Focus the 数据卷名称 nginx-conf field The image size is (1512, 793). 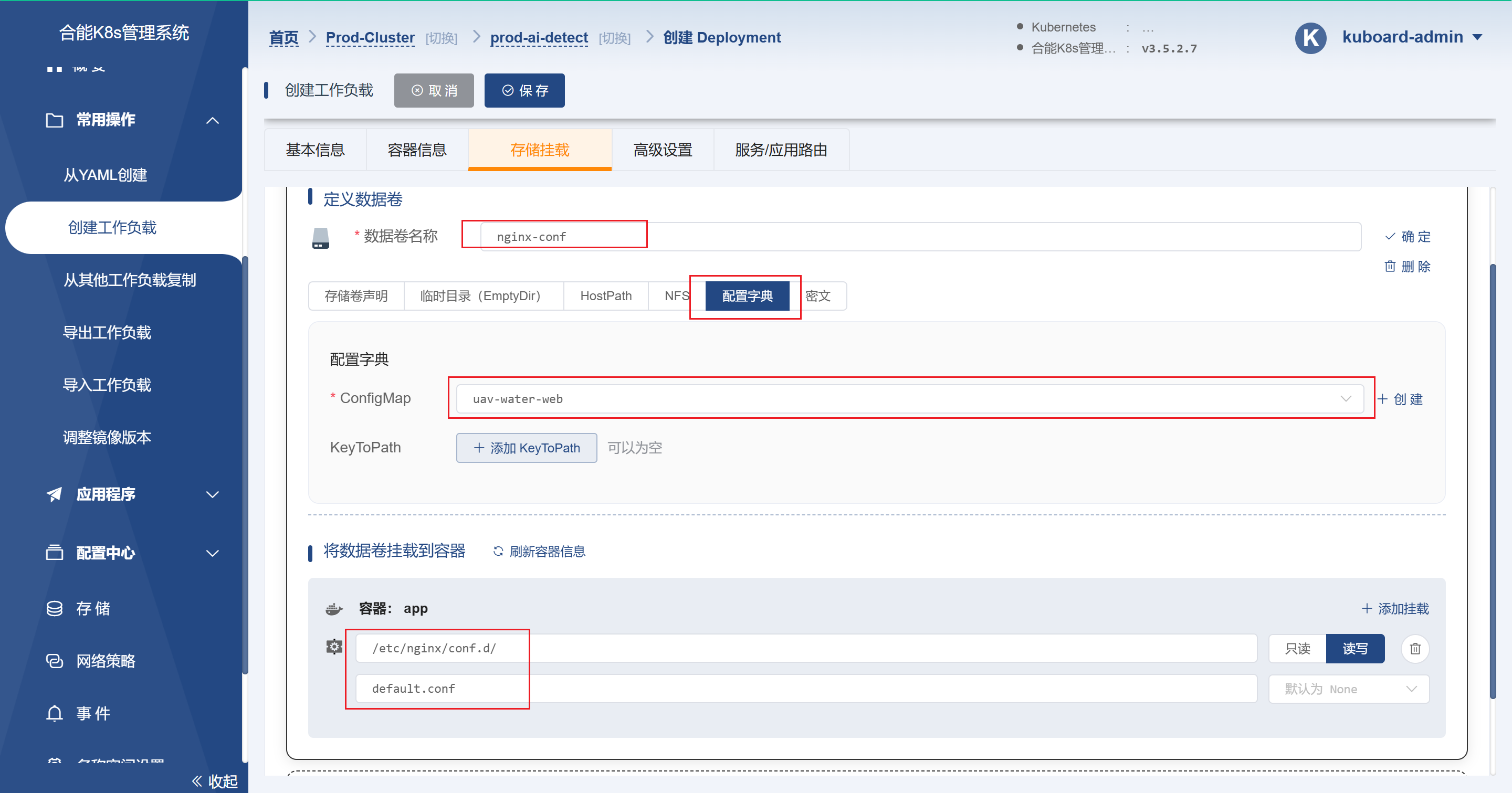(x=920, y=236)
